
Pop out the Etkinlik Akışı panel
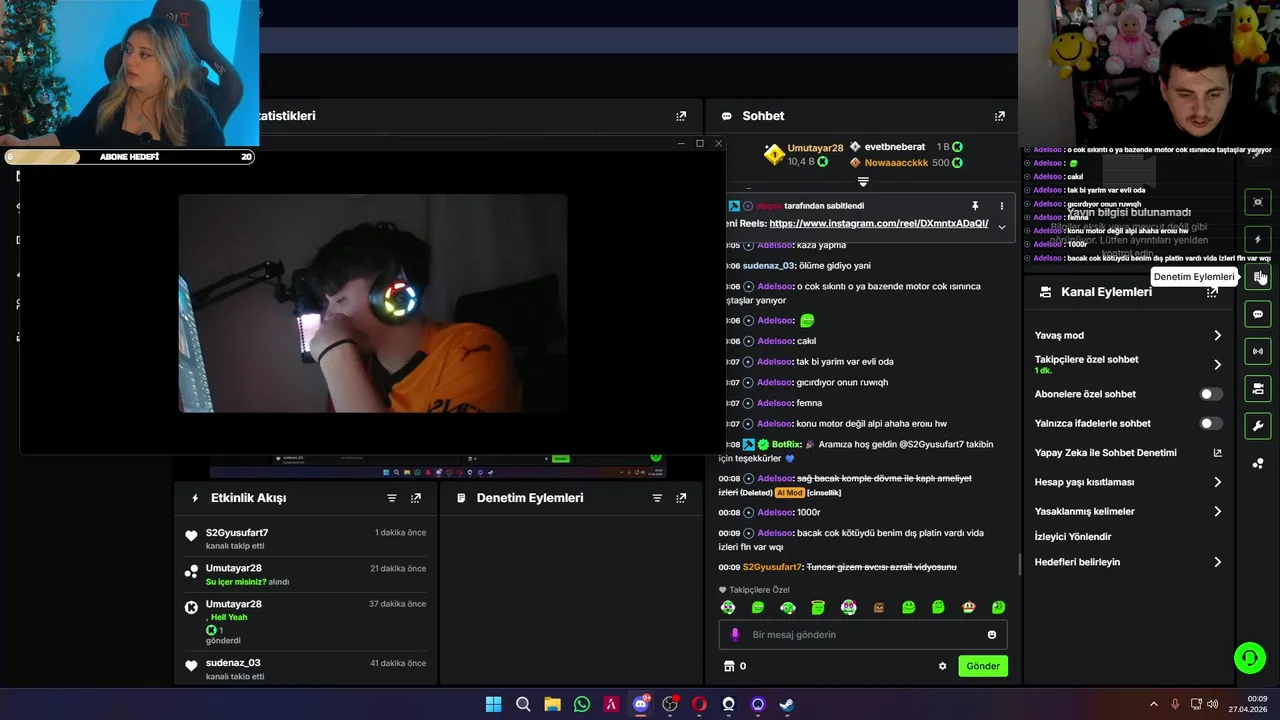pos(416,498)
